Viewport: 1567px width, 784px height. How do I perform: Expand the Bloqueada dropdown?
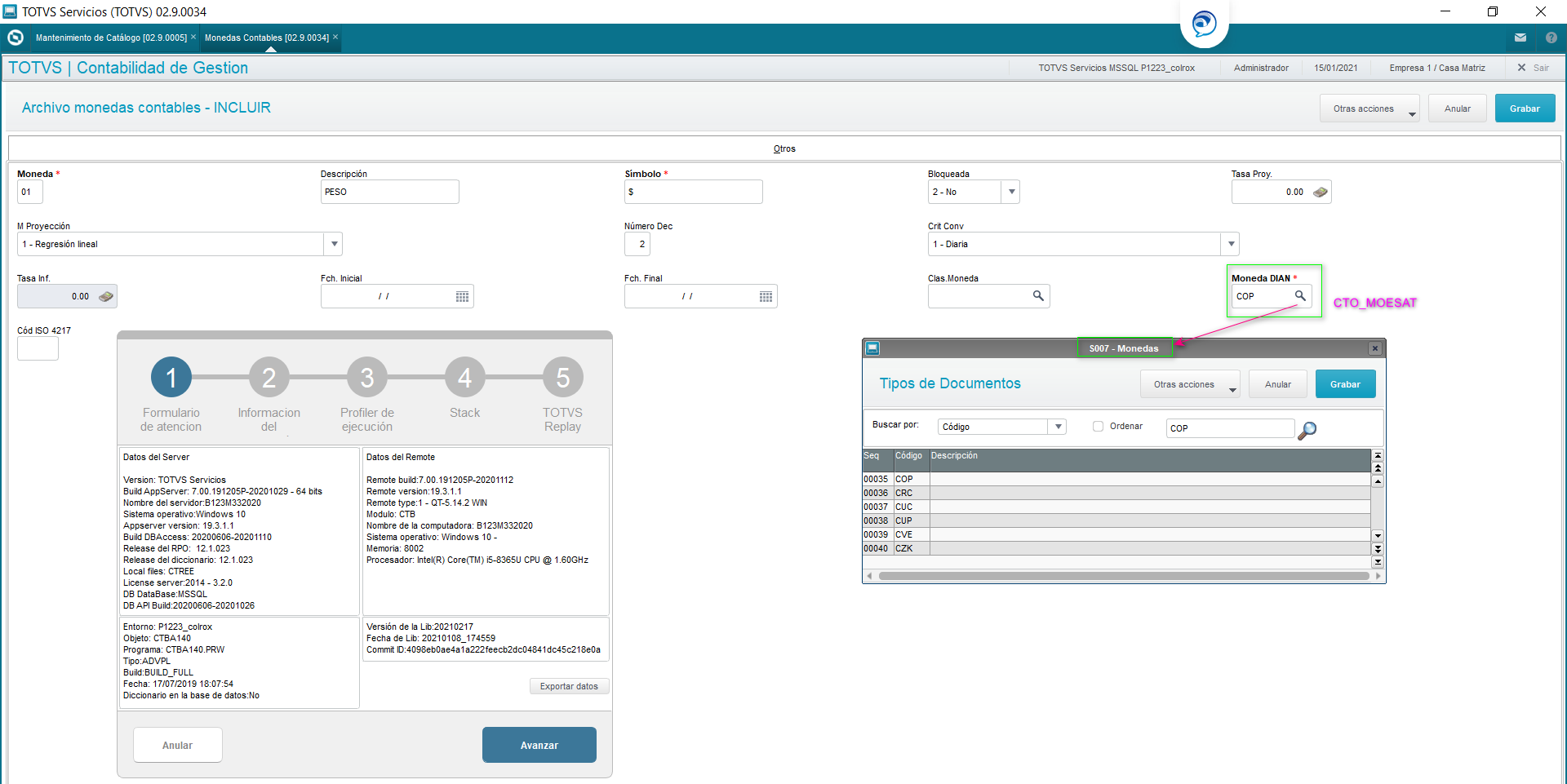pyautogui.click(x=1011, y=193)
